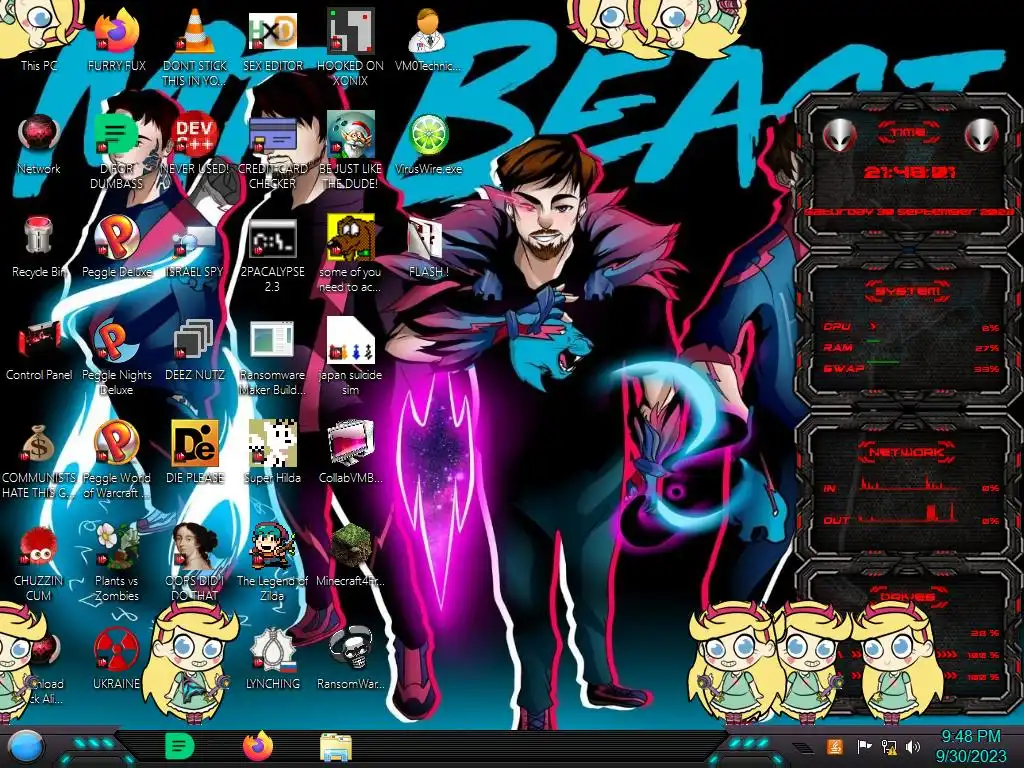Click the right alien head on TIME widget

coord(982,135)
